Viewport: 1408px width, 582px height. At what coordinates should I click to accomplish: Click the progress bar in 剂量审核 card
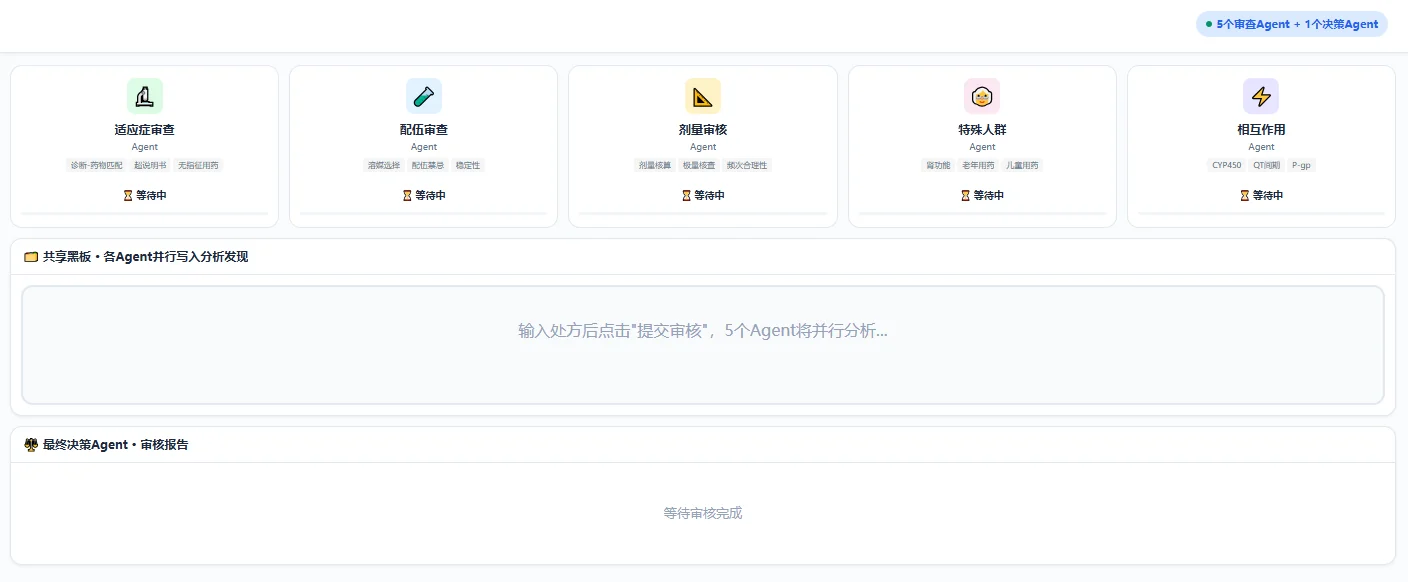[703, 213]
